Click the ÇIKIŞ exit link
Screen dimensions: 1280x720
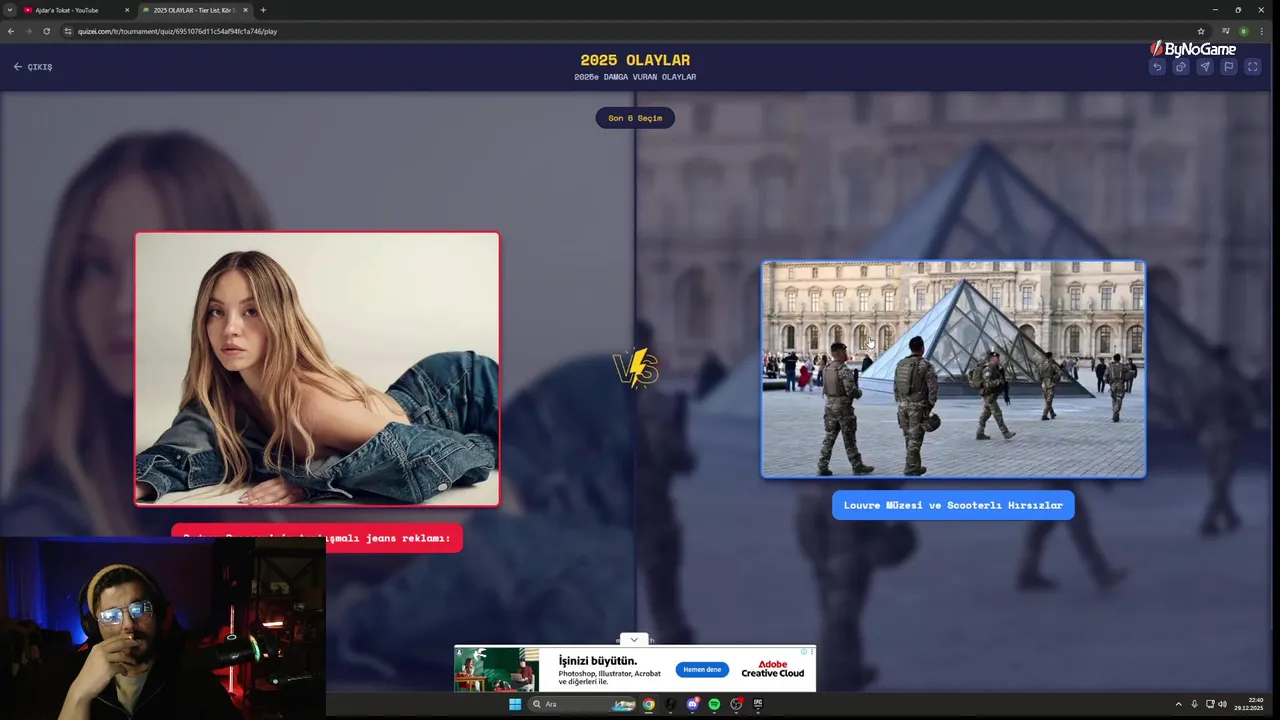tap(33, 67)
